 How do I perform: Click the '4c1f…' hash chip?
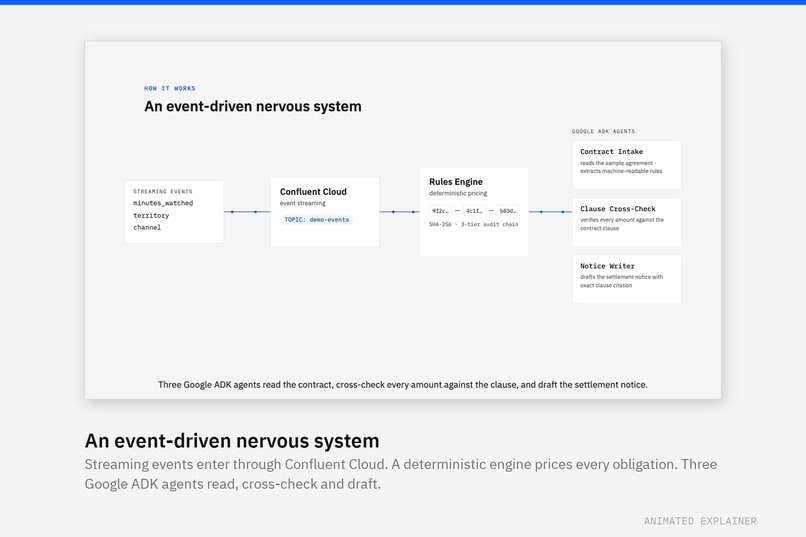point(474,211)
